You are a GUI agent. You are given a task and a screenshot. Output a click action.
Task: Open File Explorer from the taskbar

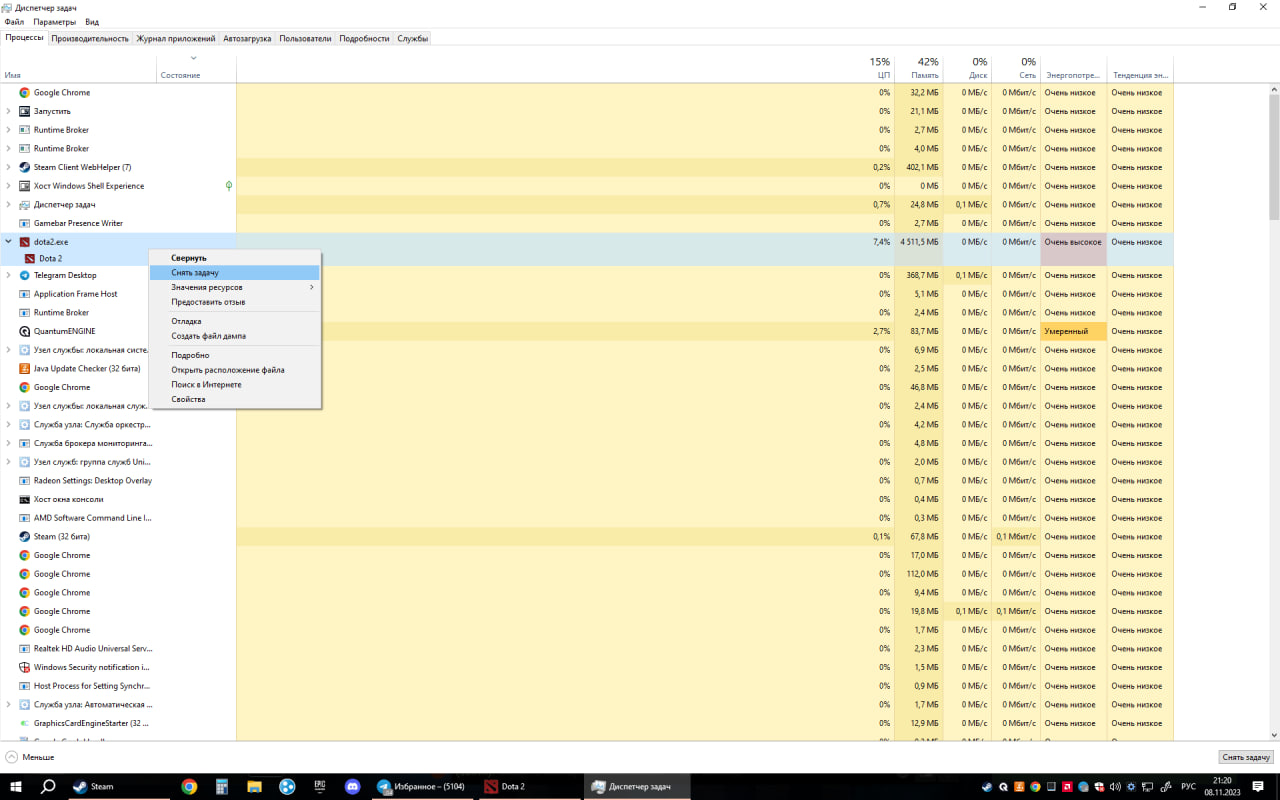(255, 787)
